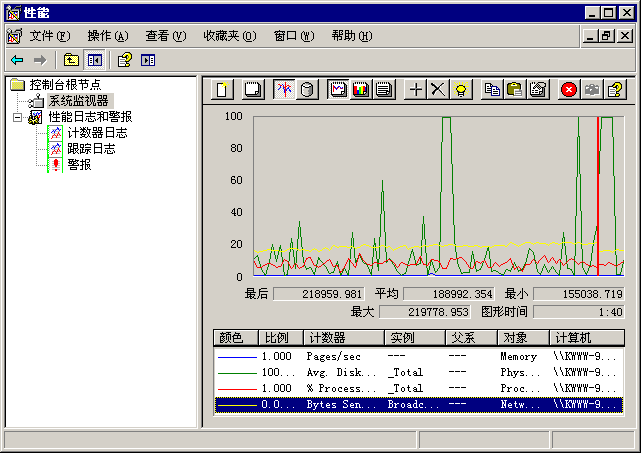Click Update Data camera icon
This screenshot has height=453, width=641.
(x=592, y=90)
